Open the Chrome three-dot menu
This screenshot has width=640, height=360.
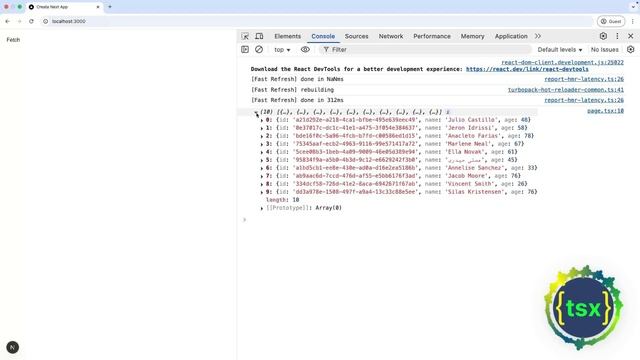[x=633, y=21]
